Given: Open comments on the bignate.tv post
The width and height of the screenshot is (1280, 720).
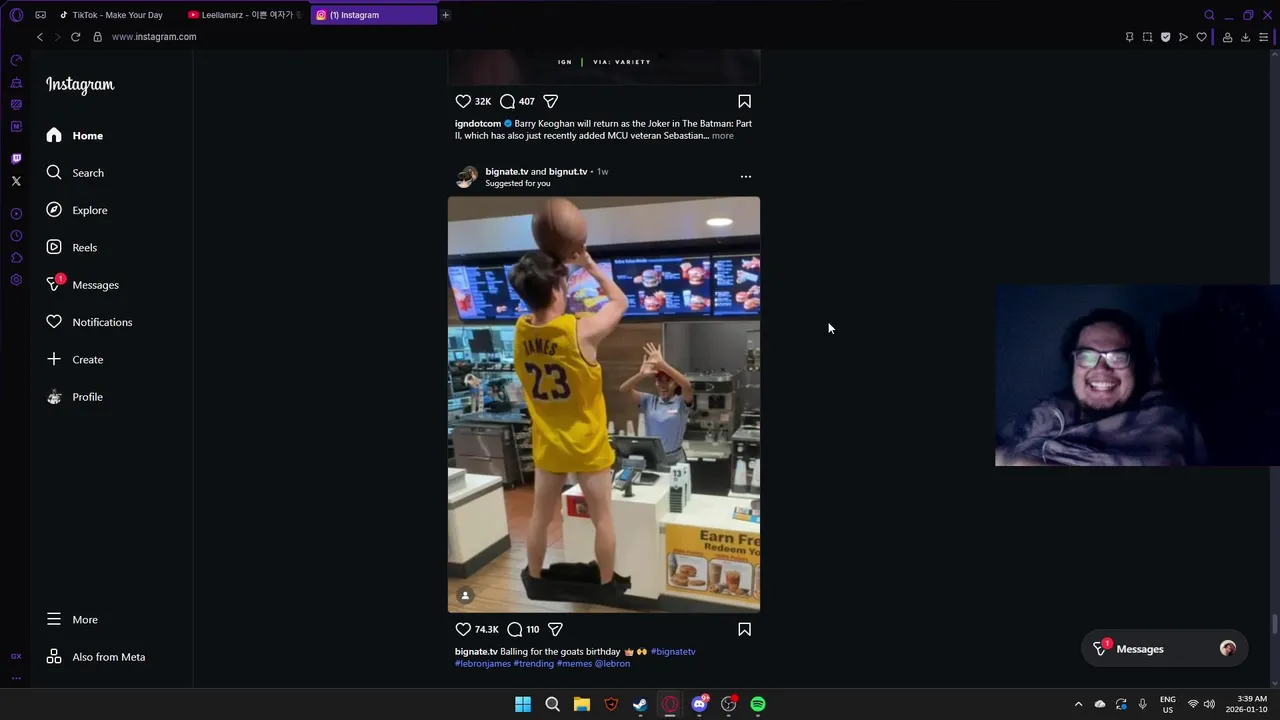Looking at the screenshot, I should coord(514,629).
